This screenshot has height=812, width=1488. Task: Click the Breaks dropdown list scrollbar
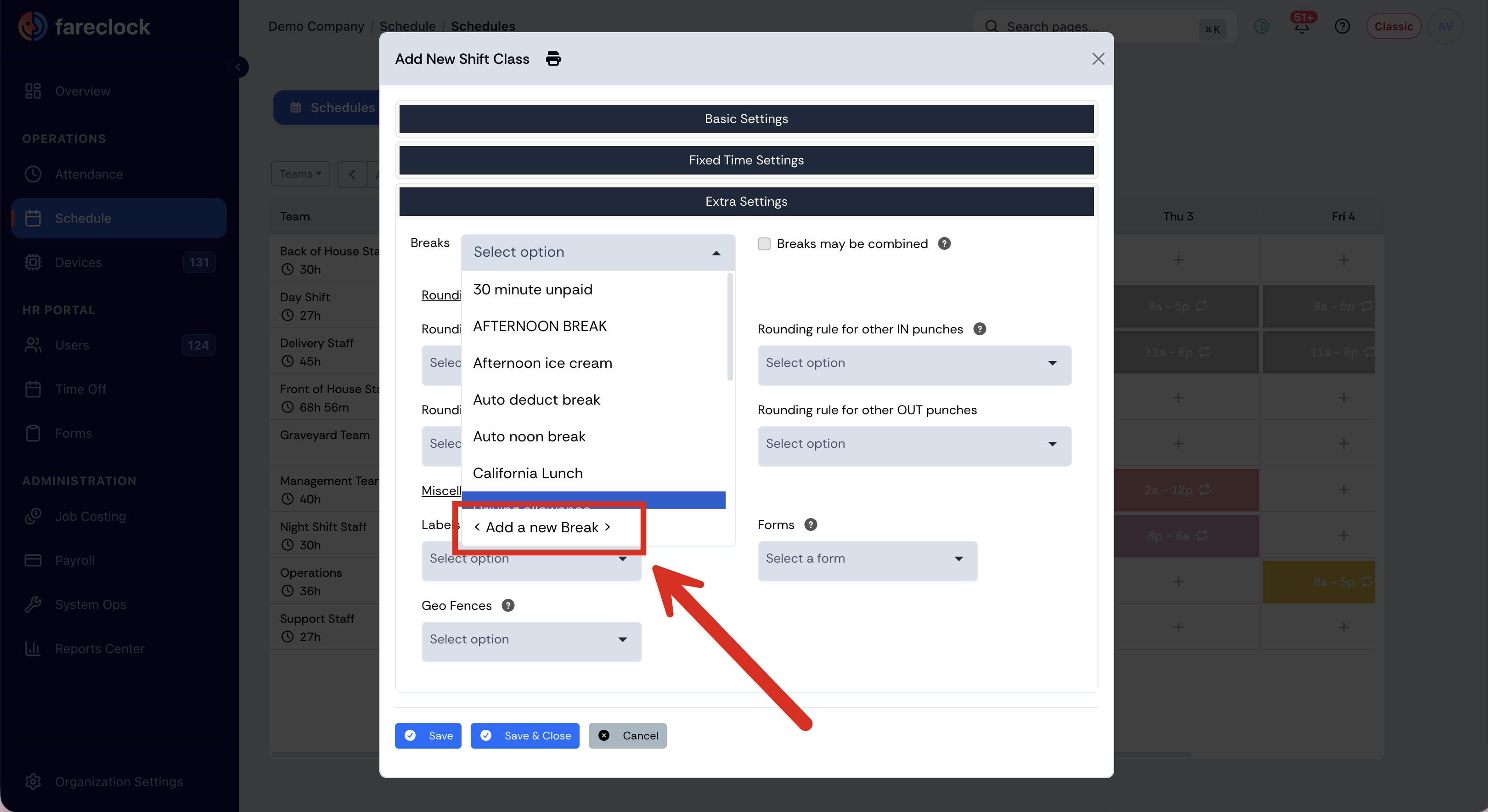[730, 326]
